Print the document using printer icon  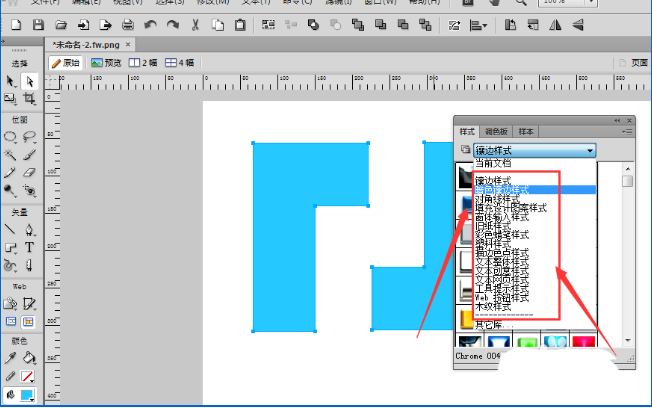128,25
